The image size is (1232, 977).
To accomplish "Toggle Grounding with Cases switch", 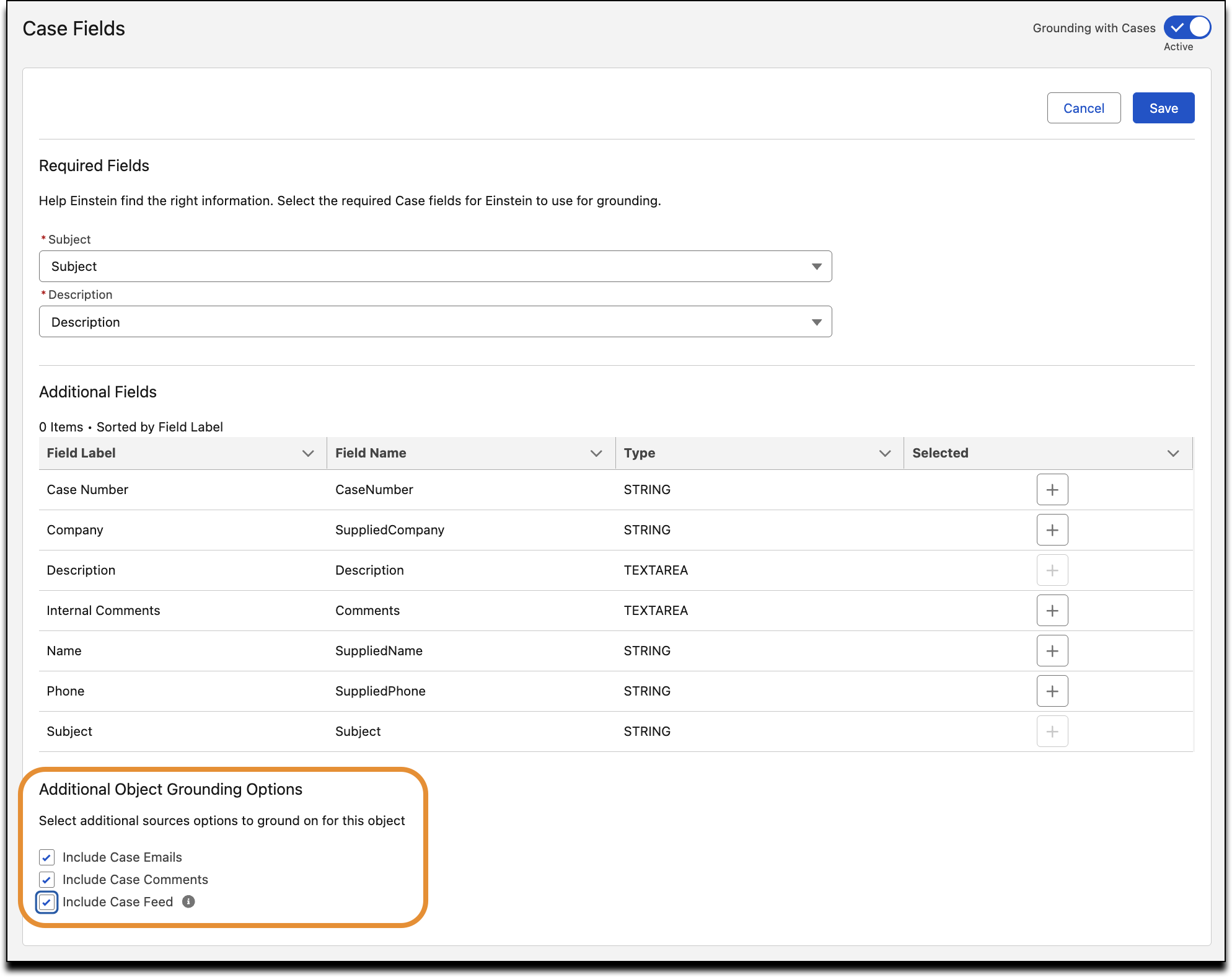I will coord(1187,27).
